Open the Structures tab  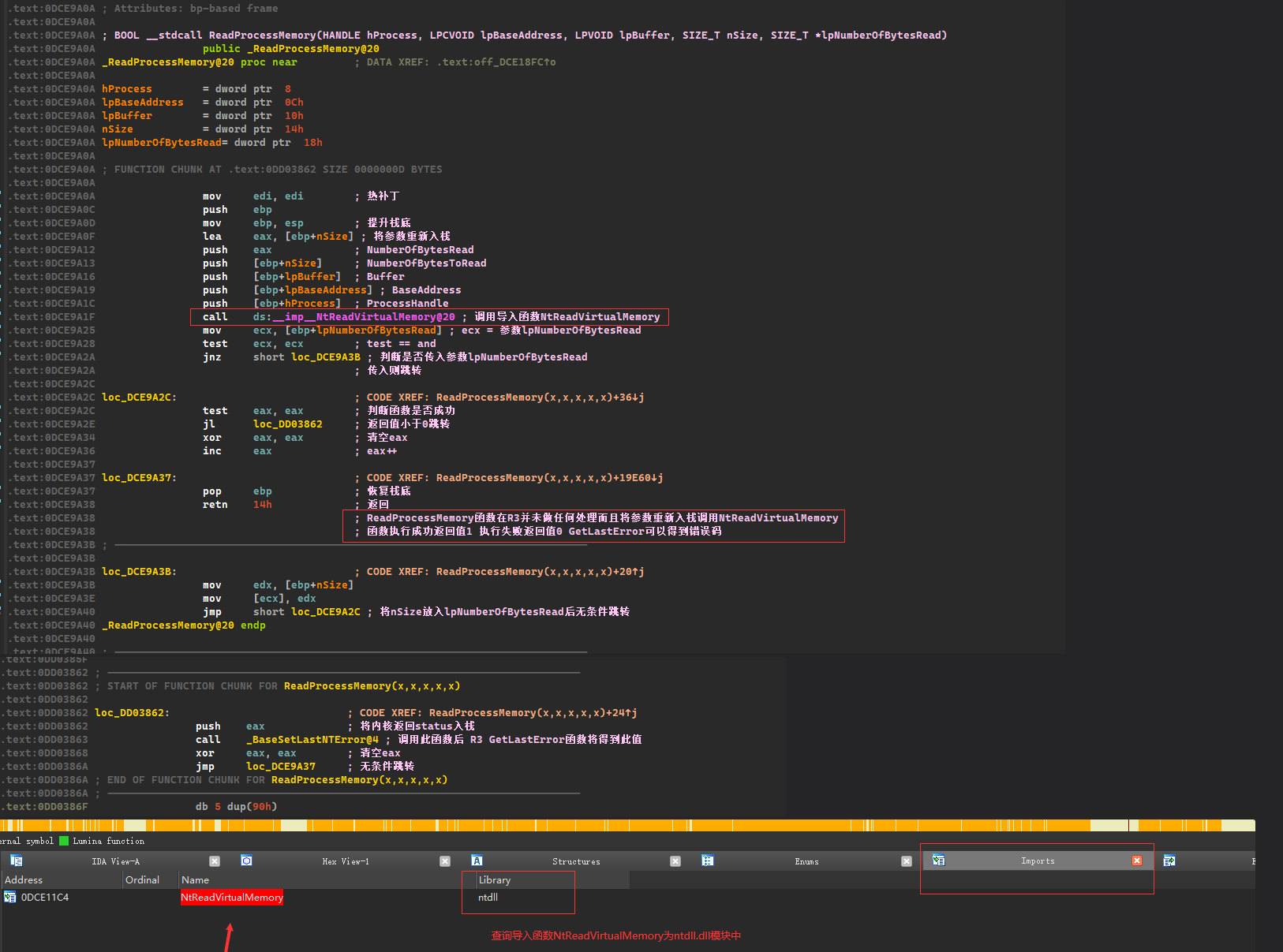click(576, 861)
